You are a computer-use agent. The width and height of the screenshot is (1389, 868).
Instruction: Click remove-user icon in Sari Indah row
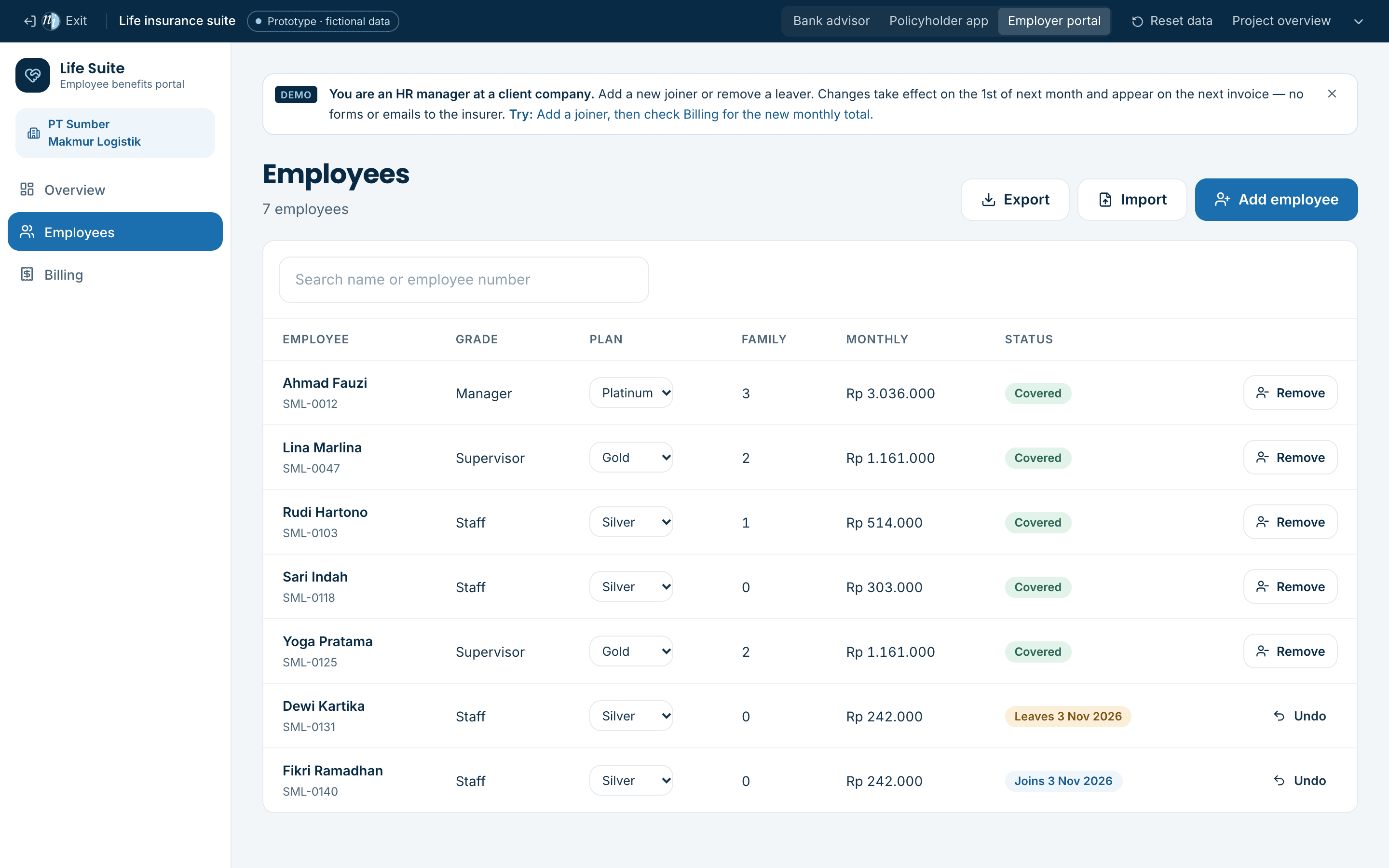(x=1262, y=587)
